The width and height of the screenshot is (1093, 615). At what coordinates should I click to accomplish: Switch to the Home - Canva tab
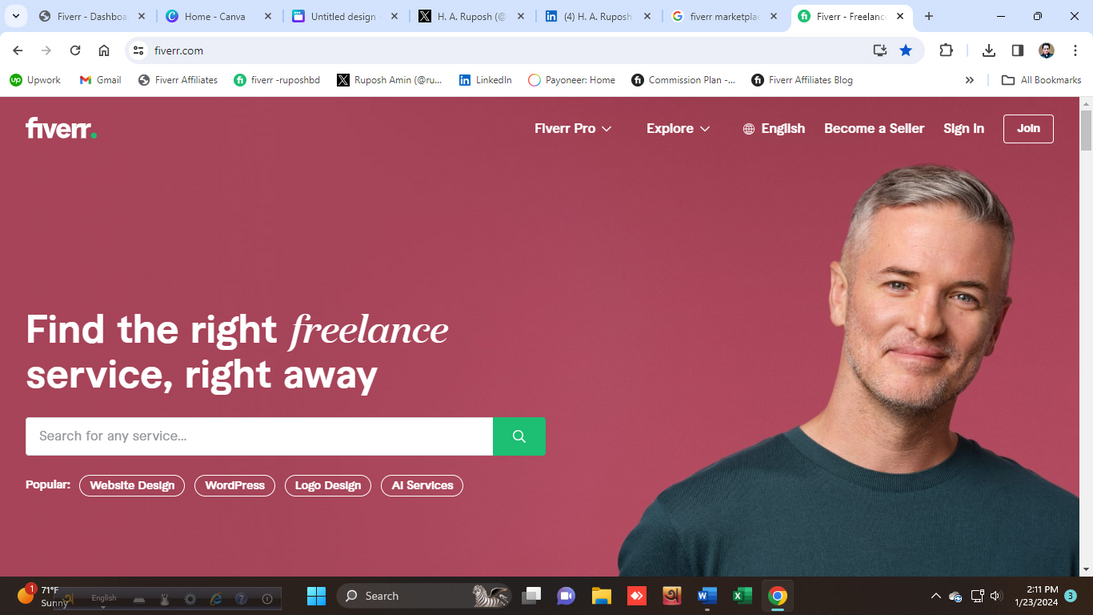216,16
